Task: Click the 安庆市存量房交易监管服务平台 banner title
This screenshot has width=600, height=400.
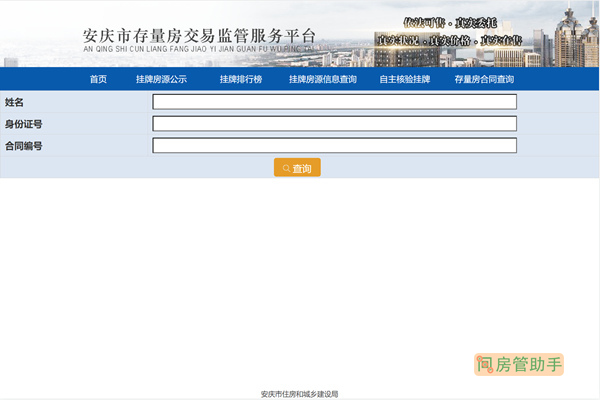Action: point(199,36)
